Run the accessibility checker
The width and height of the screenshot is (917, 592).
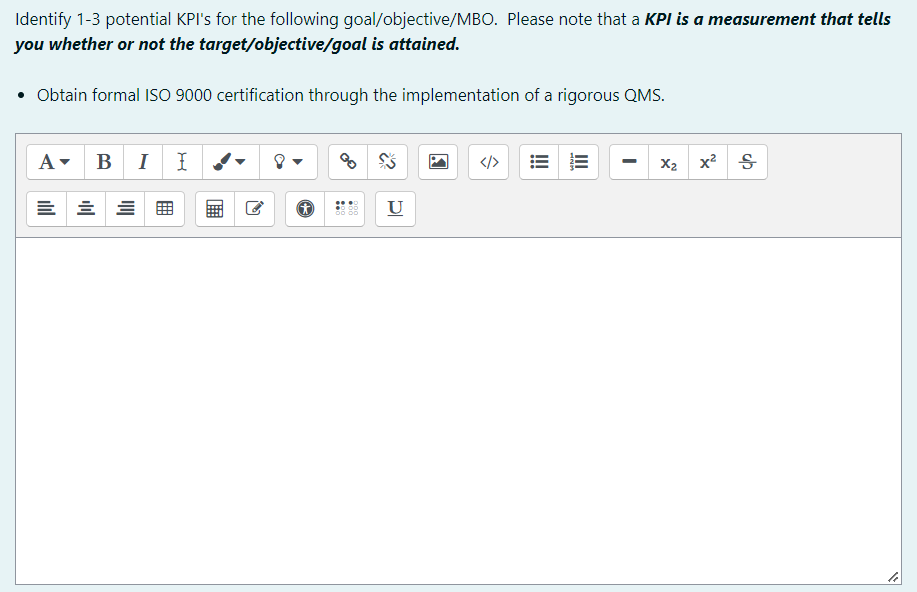304,208
